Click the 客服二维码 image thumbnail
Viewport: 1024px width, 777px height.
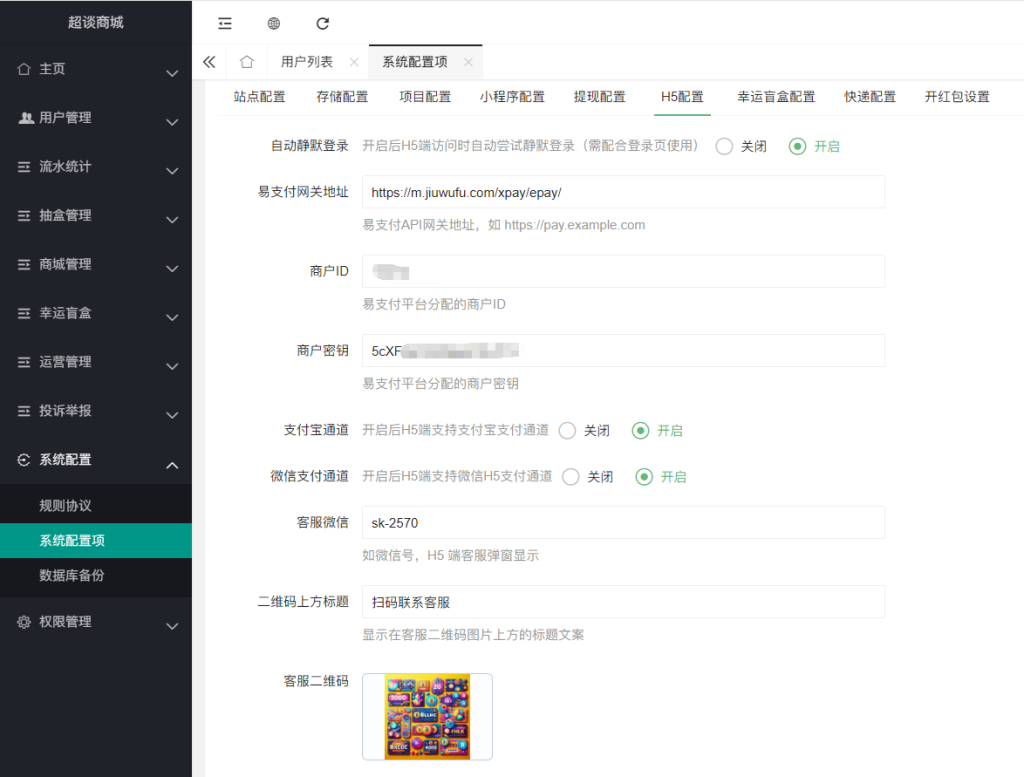pyautogui.click(x=427, y=716)
